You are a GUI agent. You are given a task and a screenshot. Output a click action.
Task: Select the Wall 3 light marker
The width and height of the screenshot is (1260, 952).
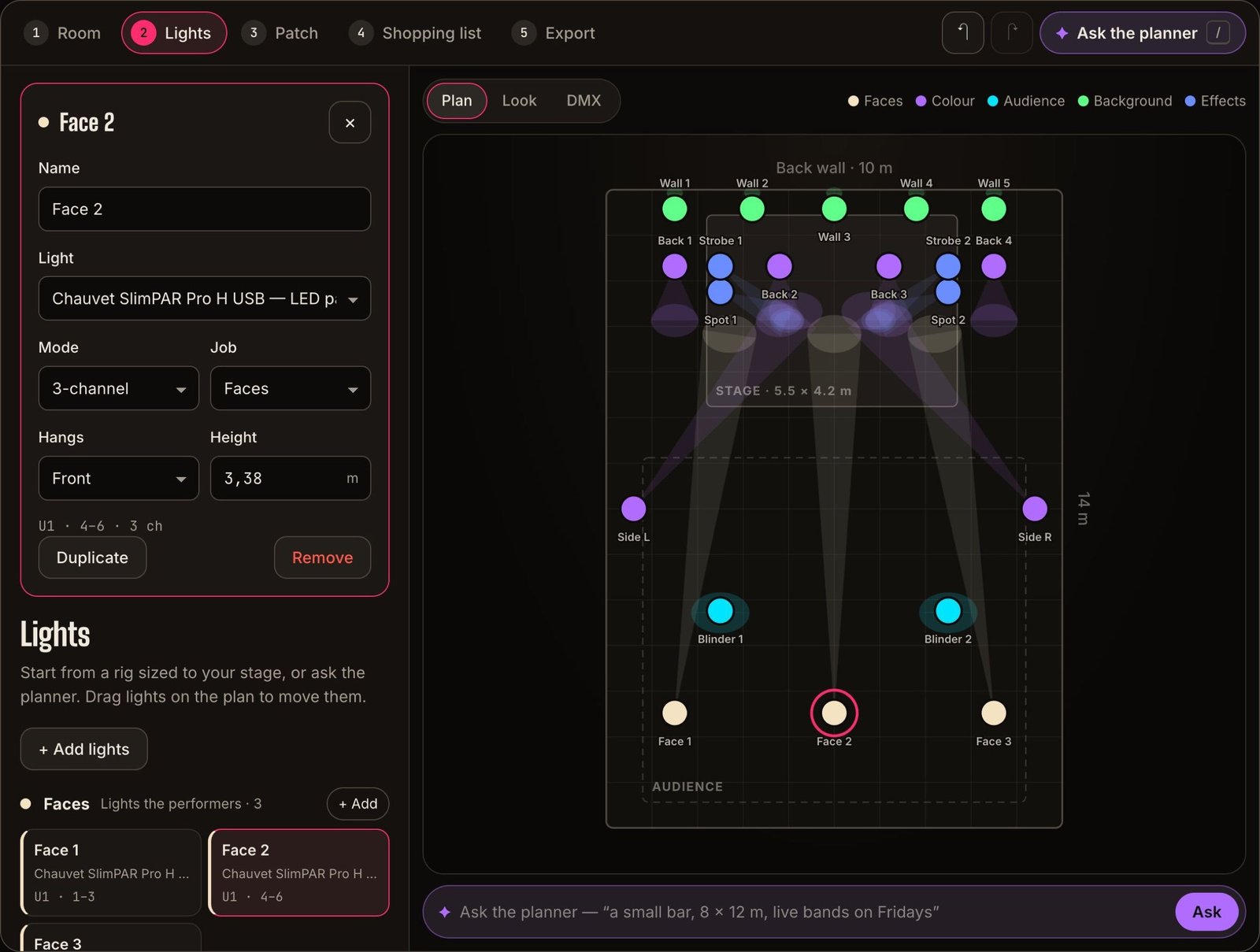click(834, 209)
